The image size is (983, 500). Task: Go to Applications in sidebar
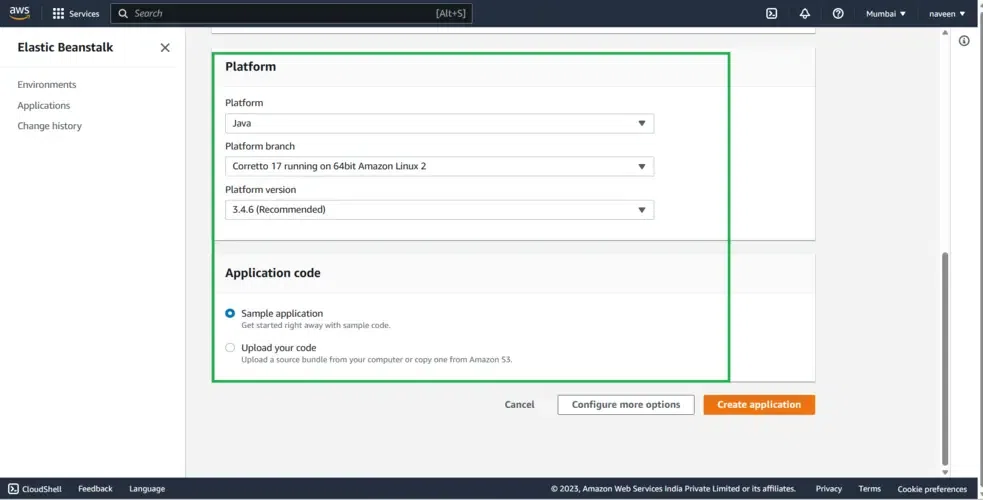tap(44, 105)
